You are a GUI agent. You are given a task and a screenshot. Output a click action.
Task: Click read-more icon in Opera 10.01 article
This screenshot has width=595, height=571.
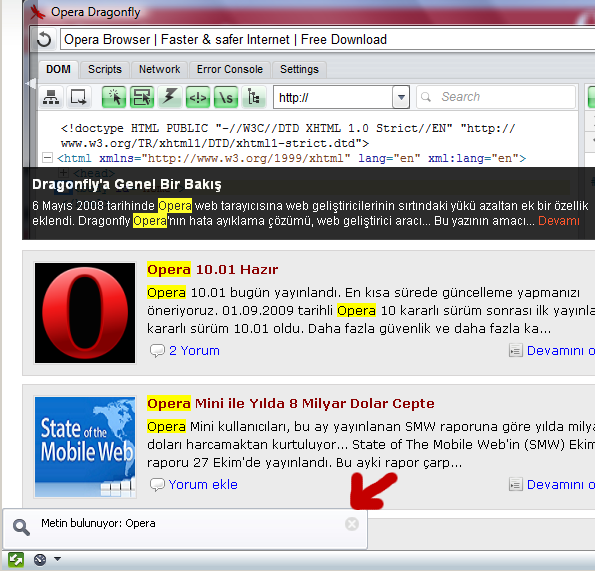(x=516, y=351)
